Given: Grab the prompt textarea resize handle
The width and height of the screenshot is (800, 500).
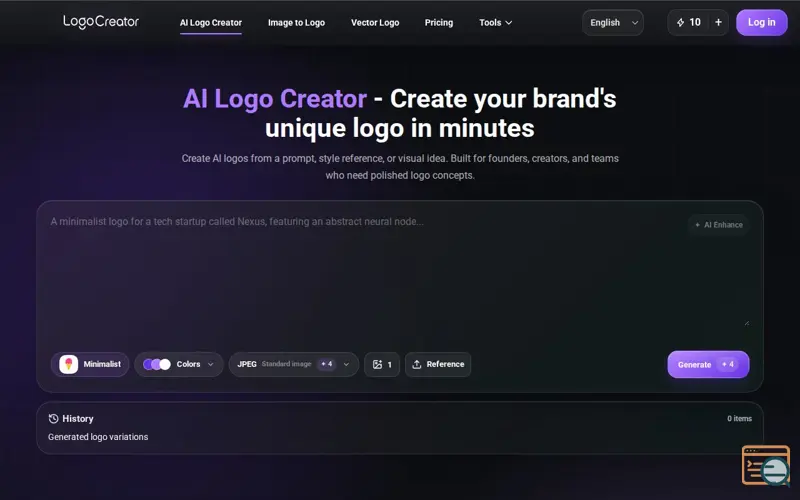Looking at the screenshot, I should point(746,322).
